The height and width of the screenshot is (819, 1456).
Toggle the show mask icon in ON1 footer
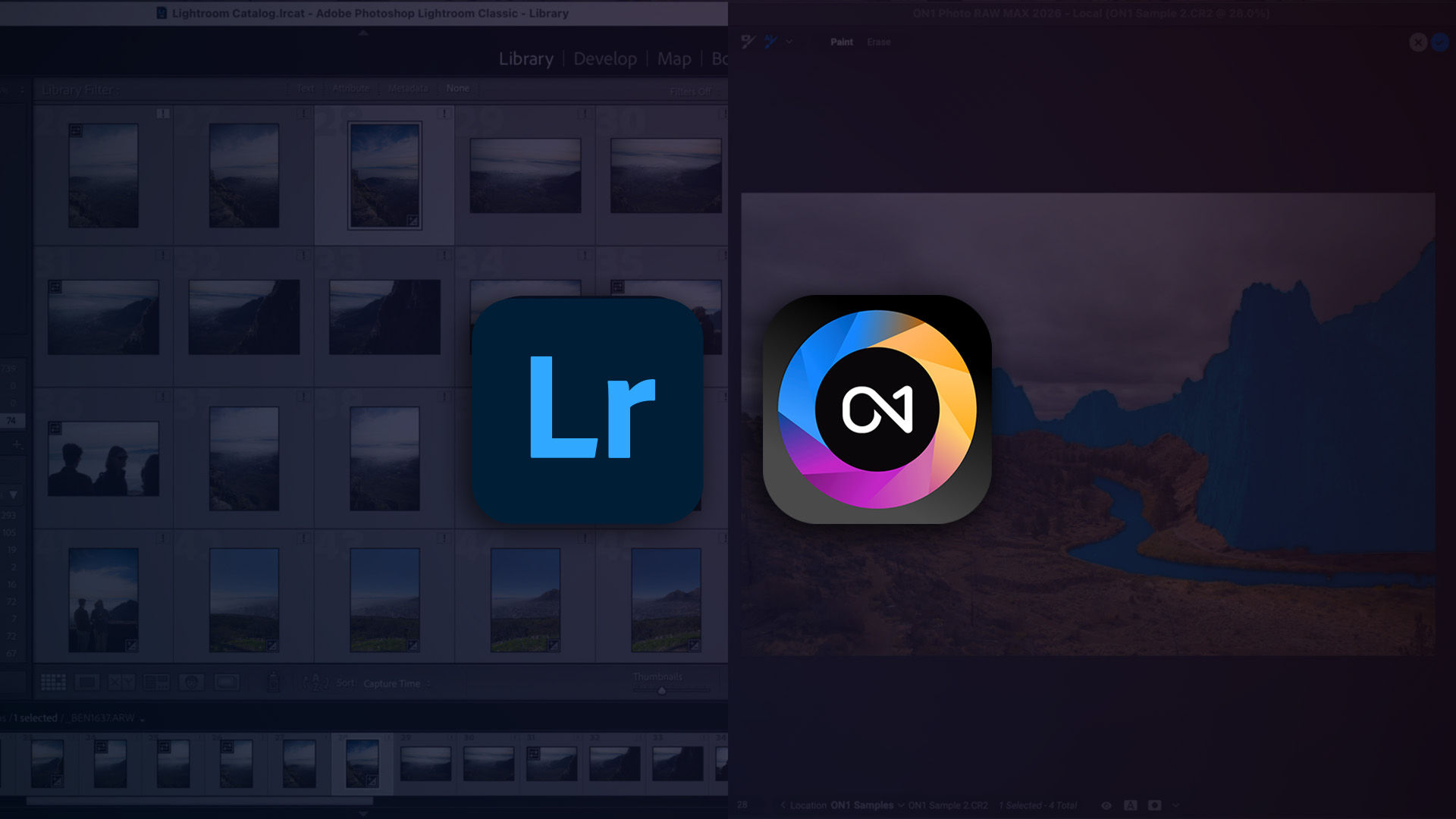[1155, 805]
